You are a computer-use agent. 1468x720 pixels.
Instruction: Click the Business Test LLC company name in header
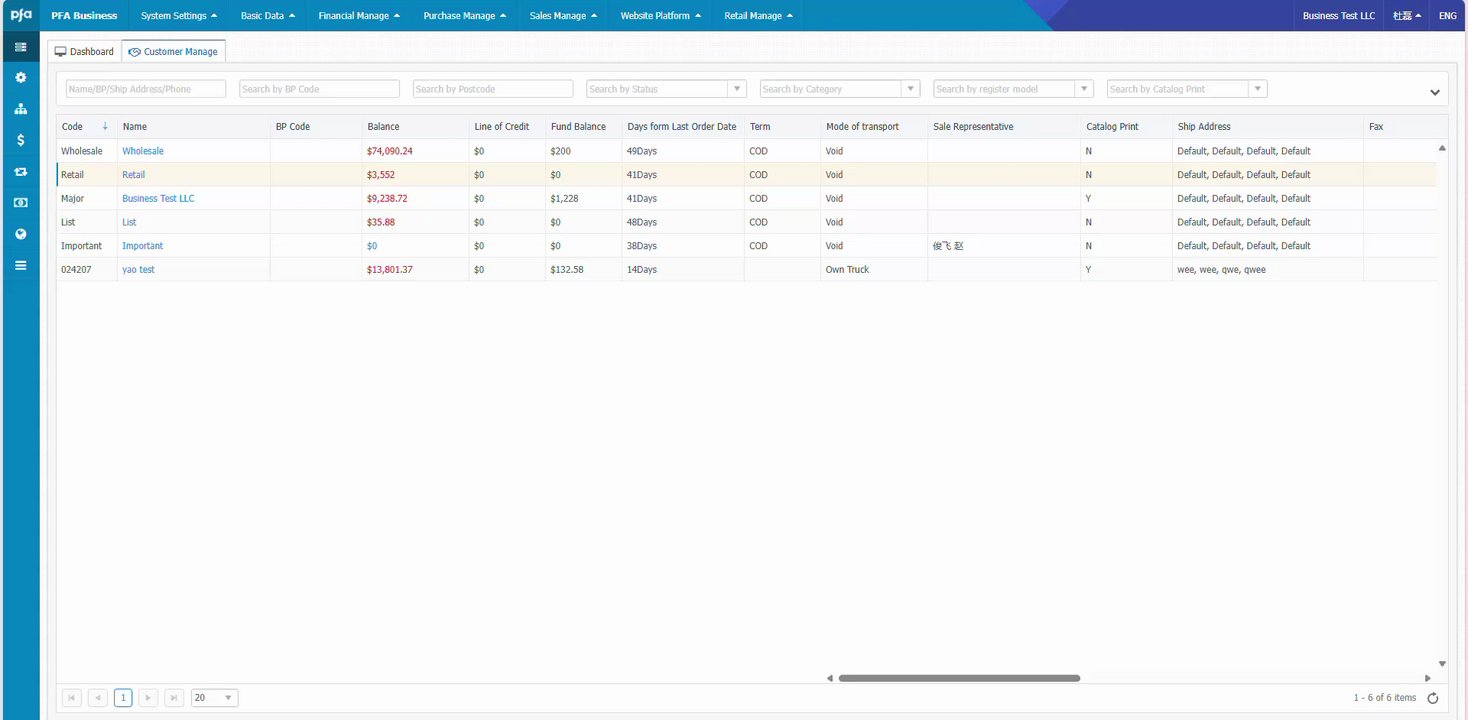(x=1339, y=16)
